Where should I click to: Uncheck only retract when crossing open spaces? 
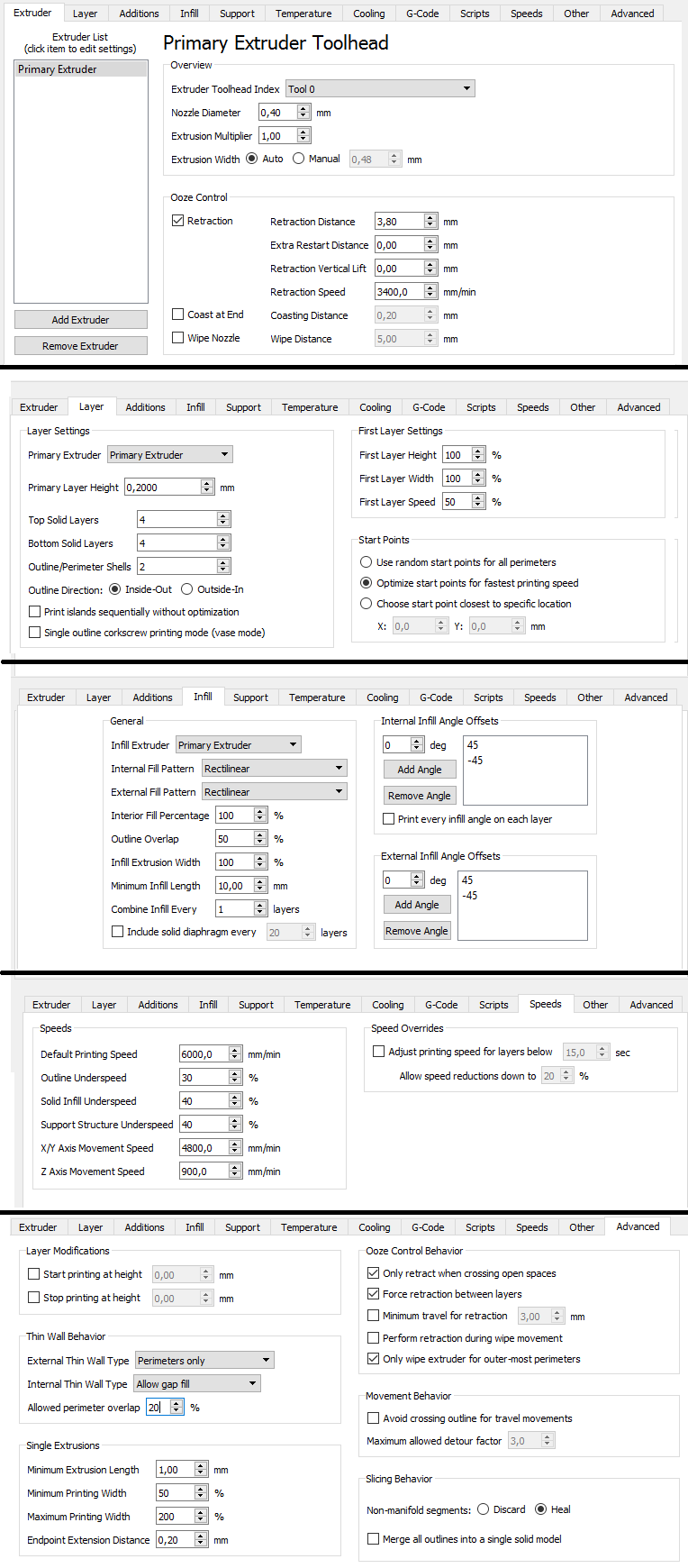pos(374,1273)
